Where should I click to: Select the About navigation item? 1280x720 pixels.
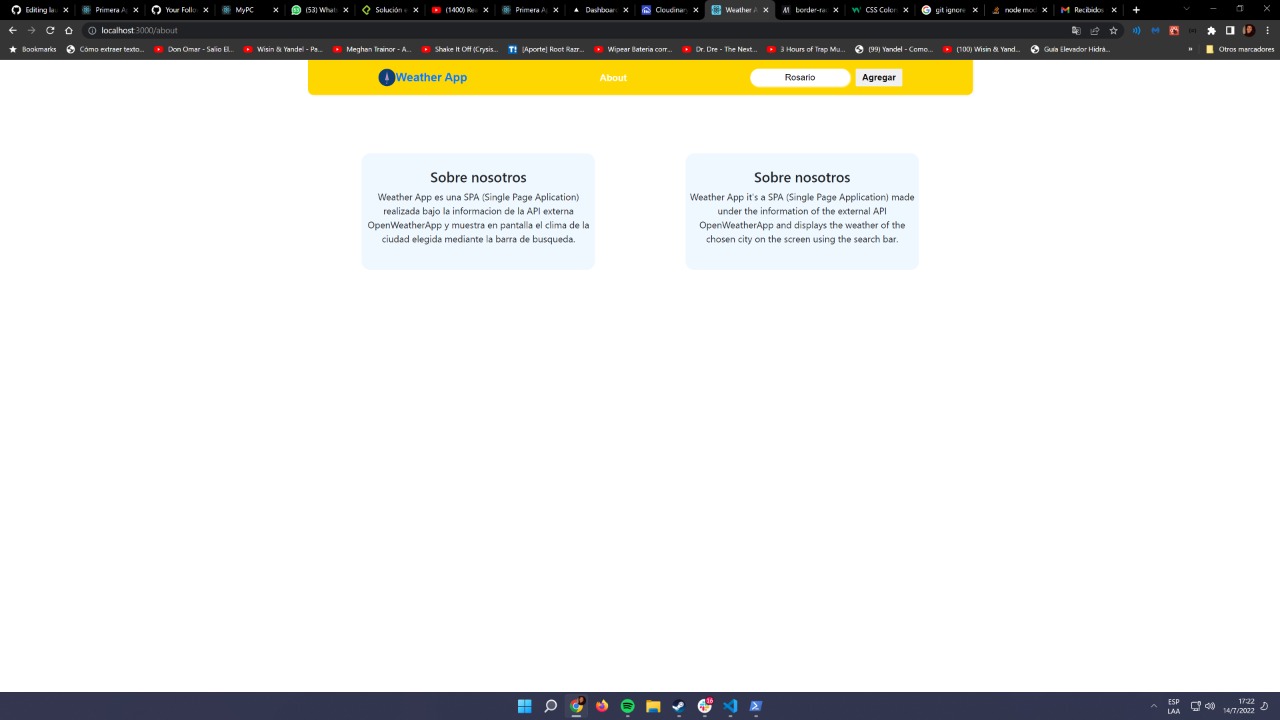pos(613,77)
